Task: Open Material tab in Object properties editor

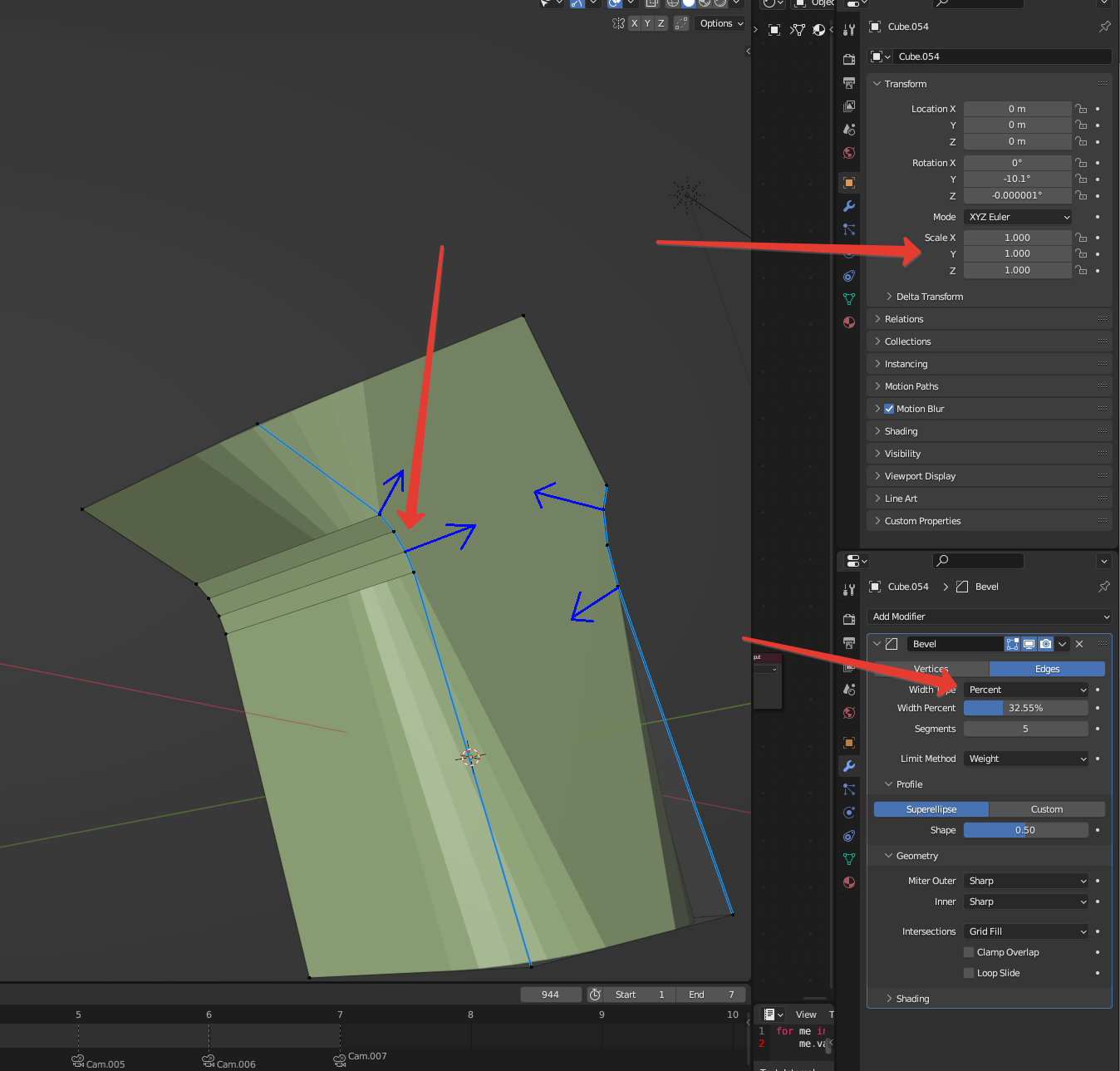Action: coord(849,322)
